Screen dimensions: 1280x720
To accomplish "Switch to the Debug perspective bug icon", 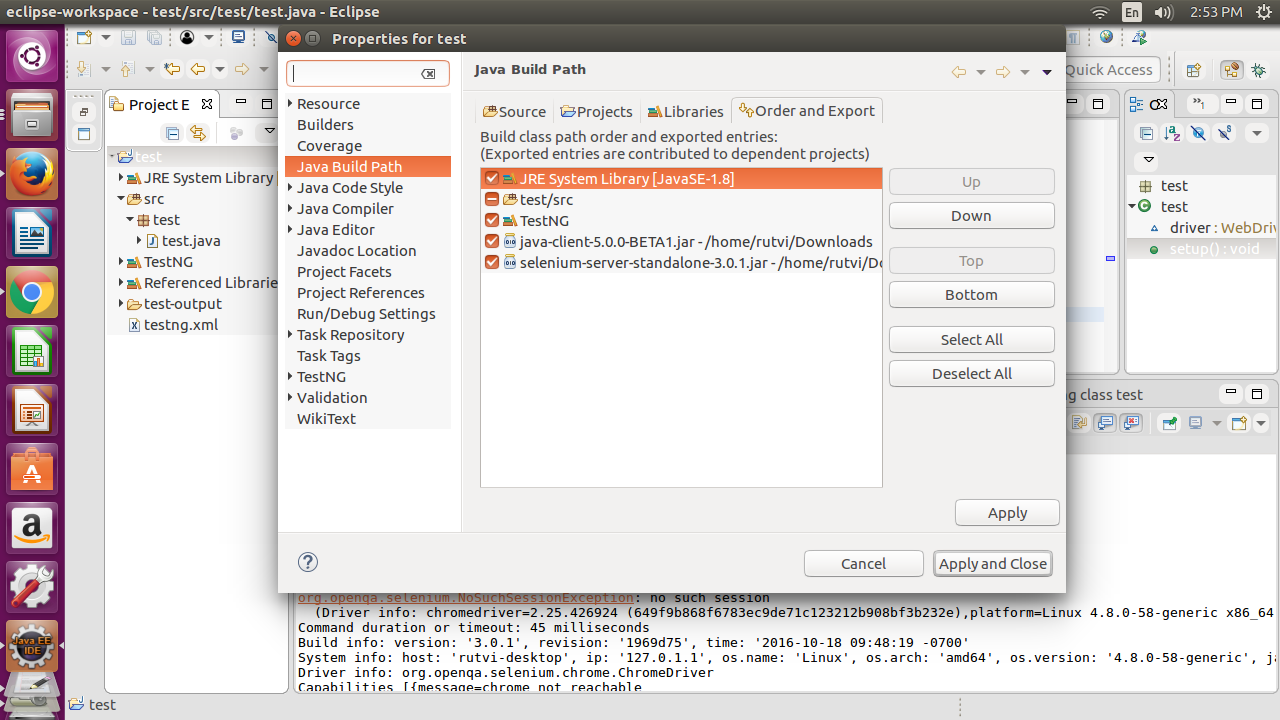I will click(1259, 70).
